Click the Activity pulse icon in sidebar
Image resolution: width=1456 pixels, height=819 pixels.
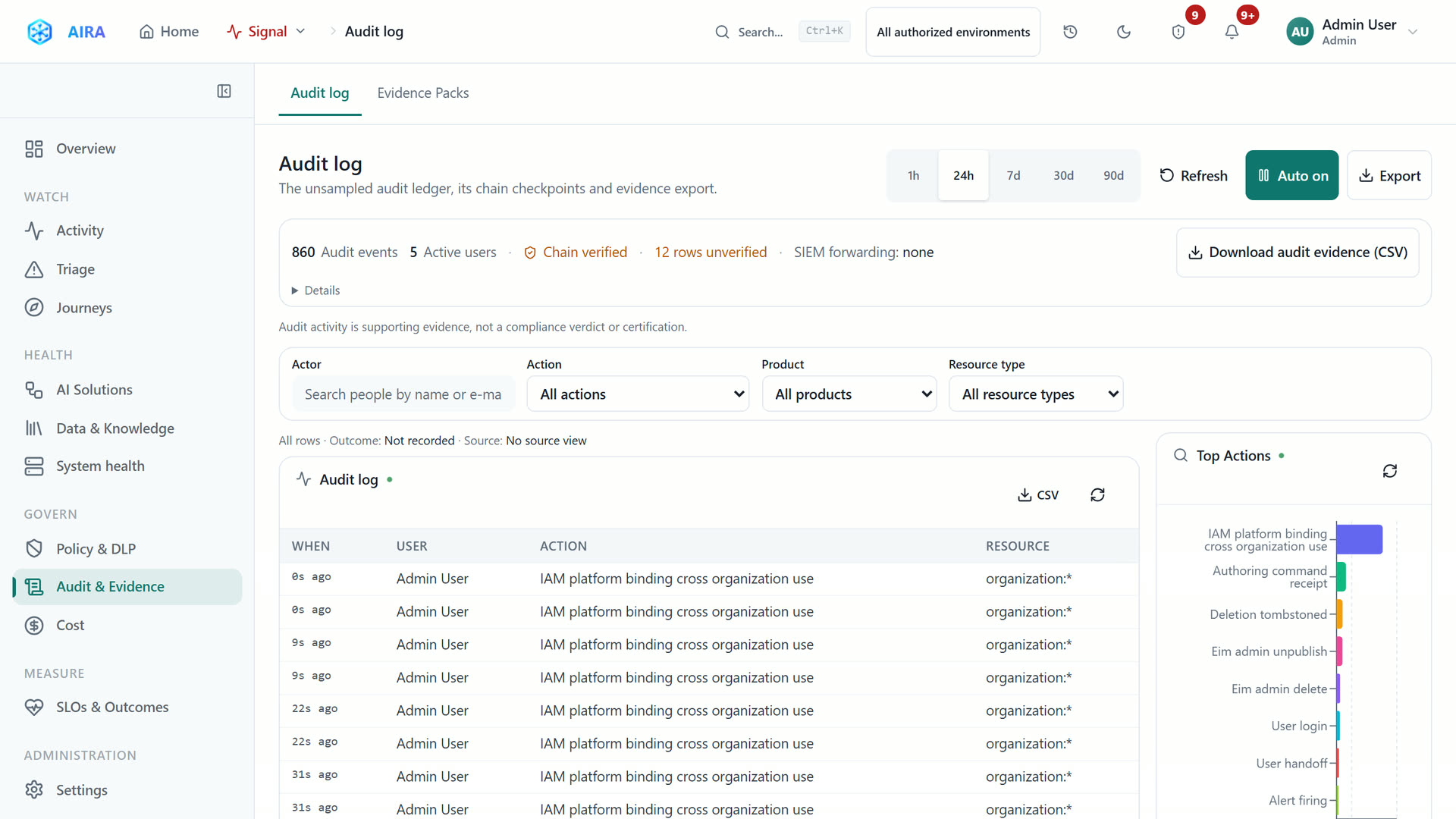(34, 231)
